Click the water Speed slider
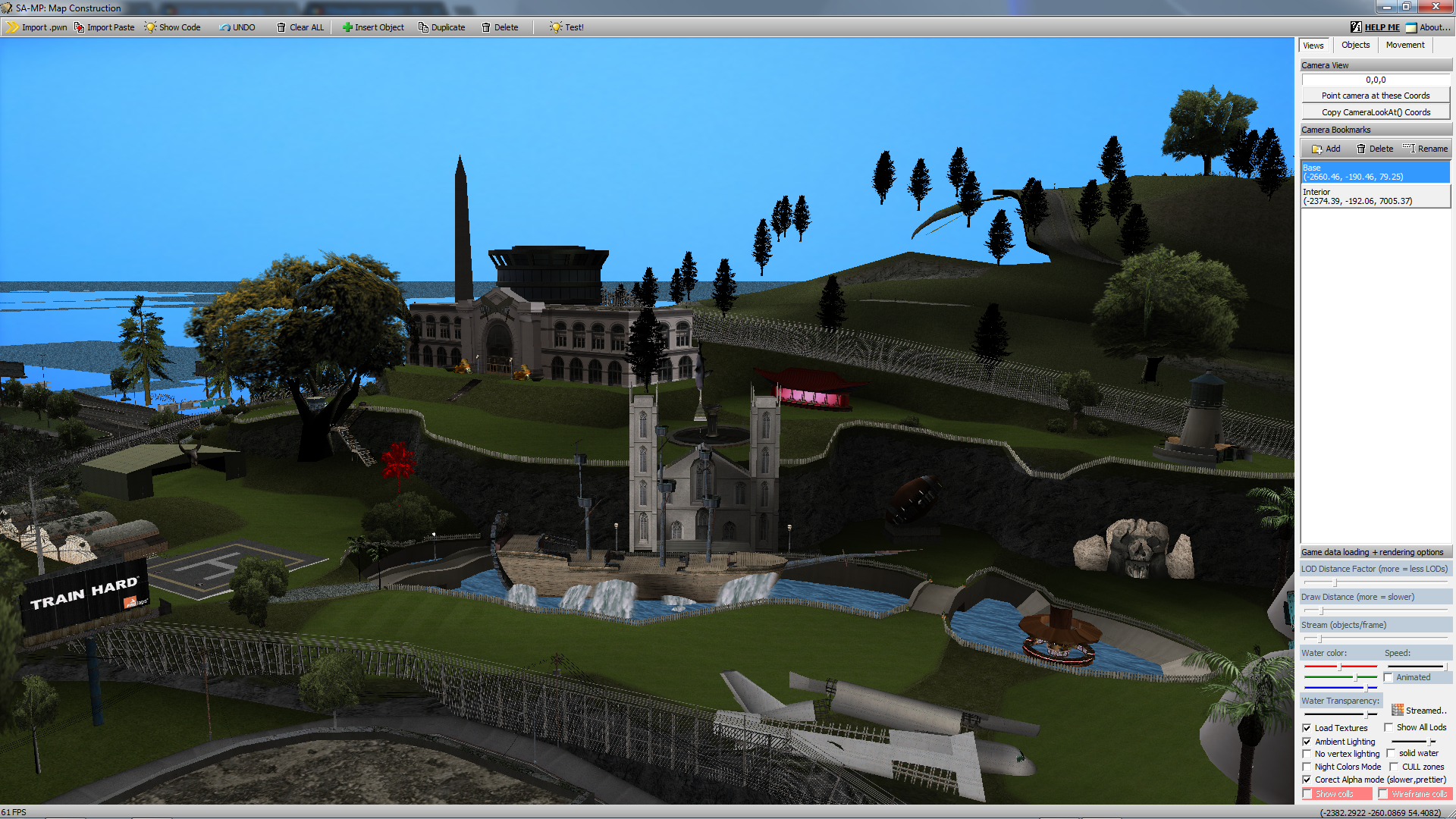 (x=1417, y=667)
